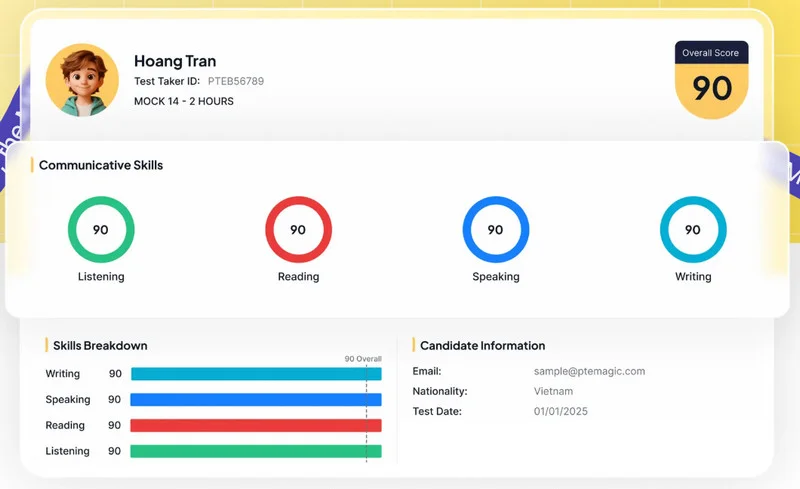Click the blue Speaking breakdown bar
This screenshot has height=489, width=800.
point(256,400)
